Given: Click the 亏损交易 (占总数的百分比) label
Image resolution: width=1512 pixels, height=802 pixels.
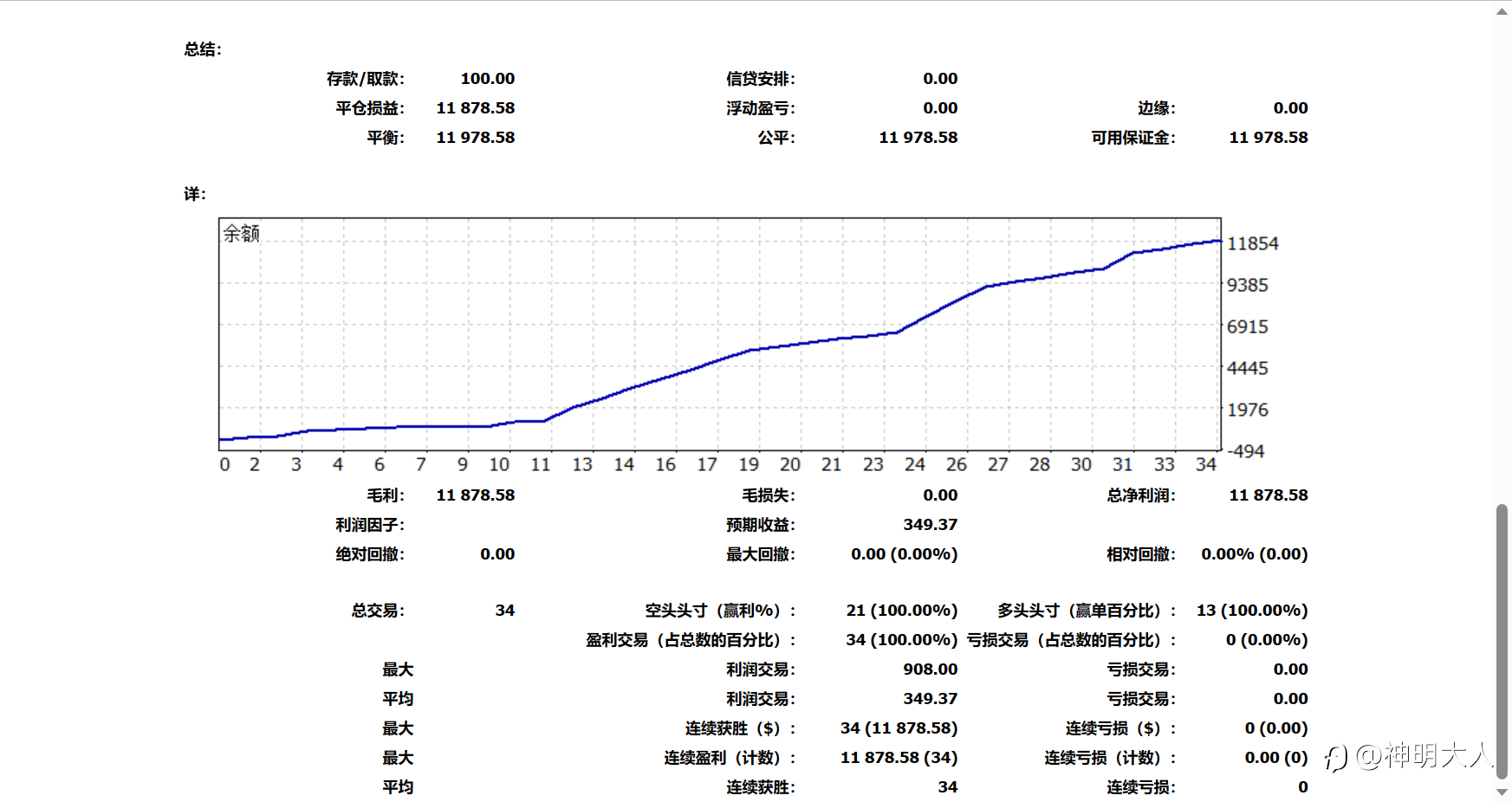Looking at the screenshot, I should pyautogui.click(x=1072, y=640).
